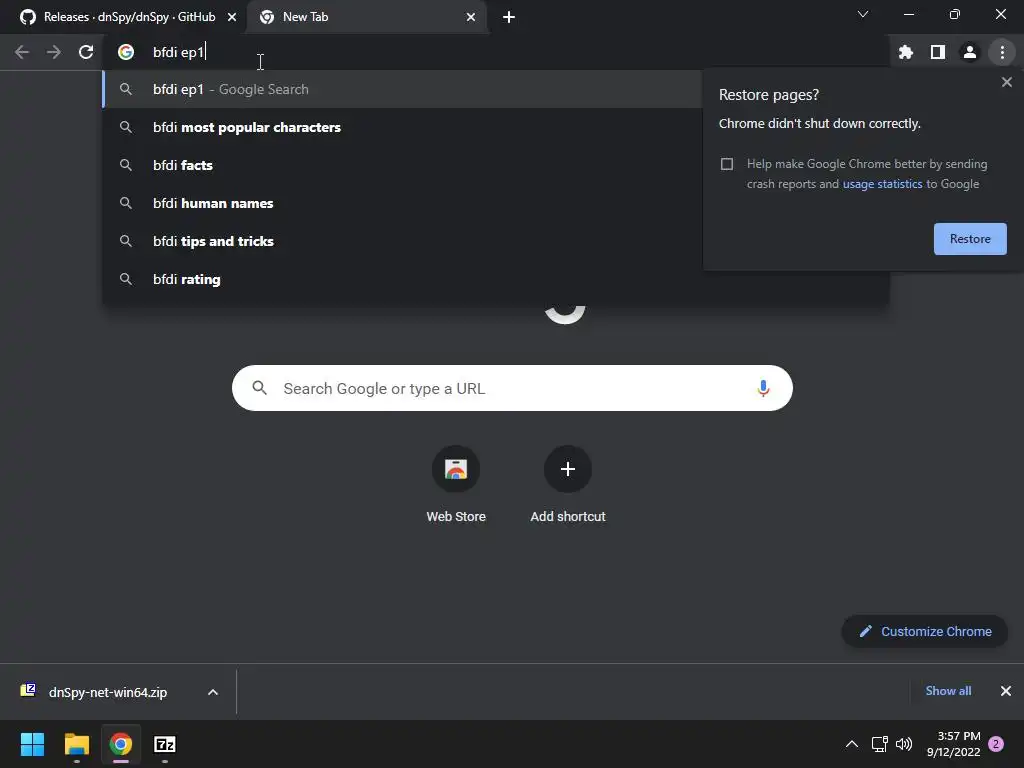1024x768 pixels.
Task: Pick the 'bfdi most popular characters' suggestion
Action: coord(402,127)
